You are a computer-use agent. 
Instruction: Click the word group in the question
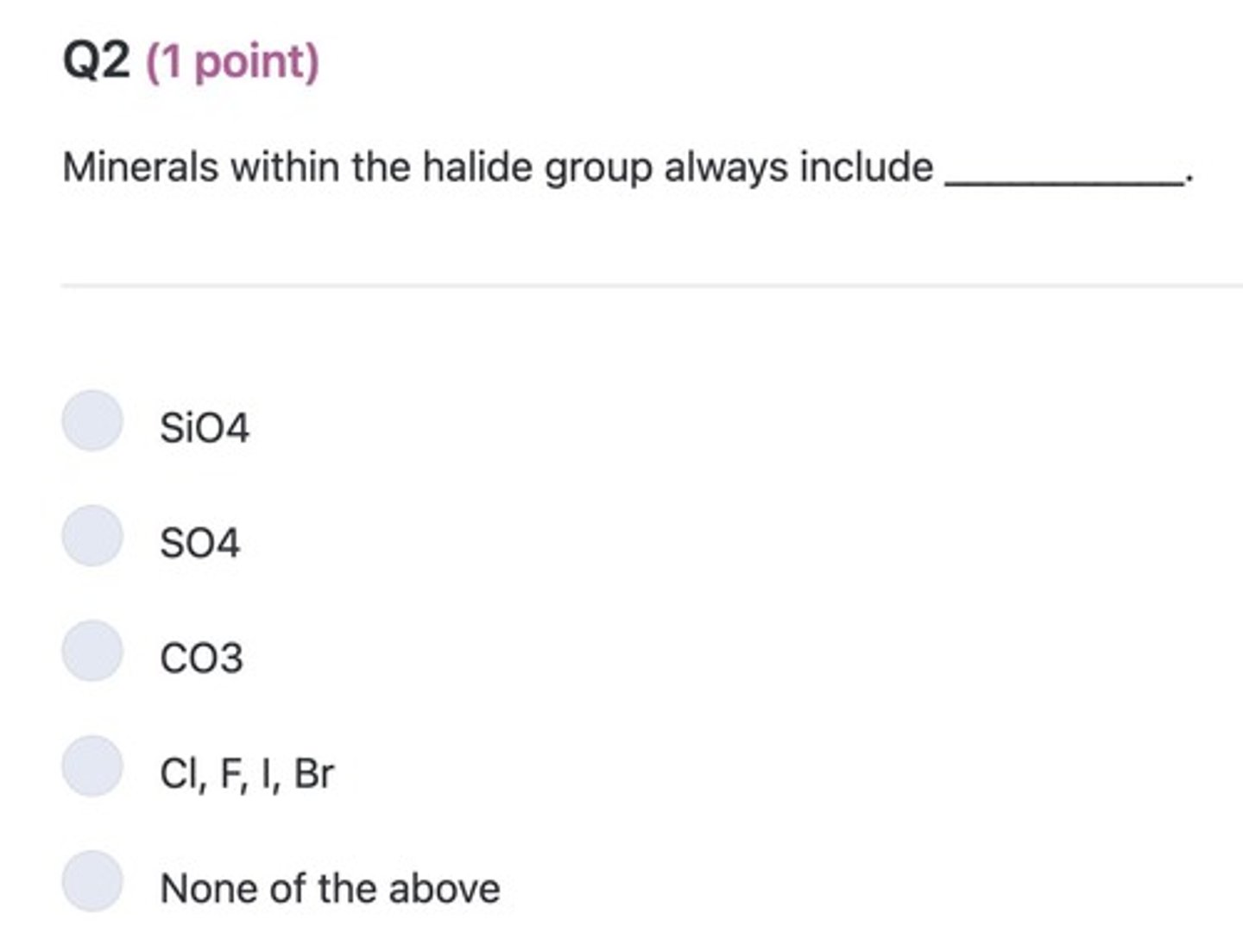597,168
